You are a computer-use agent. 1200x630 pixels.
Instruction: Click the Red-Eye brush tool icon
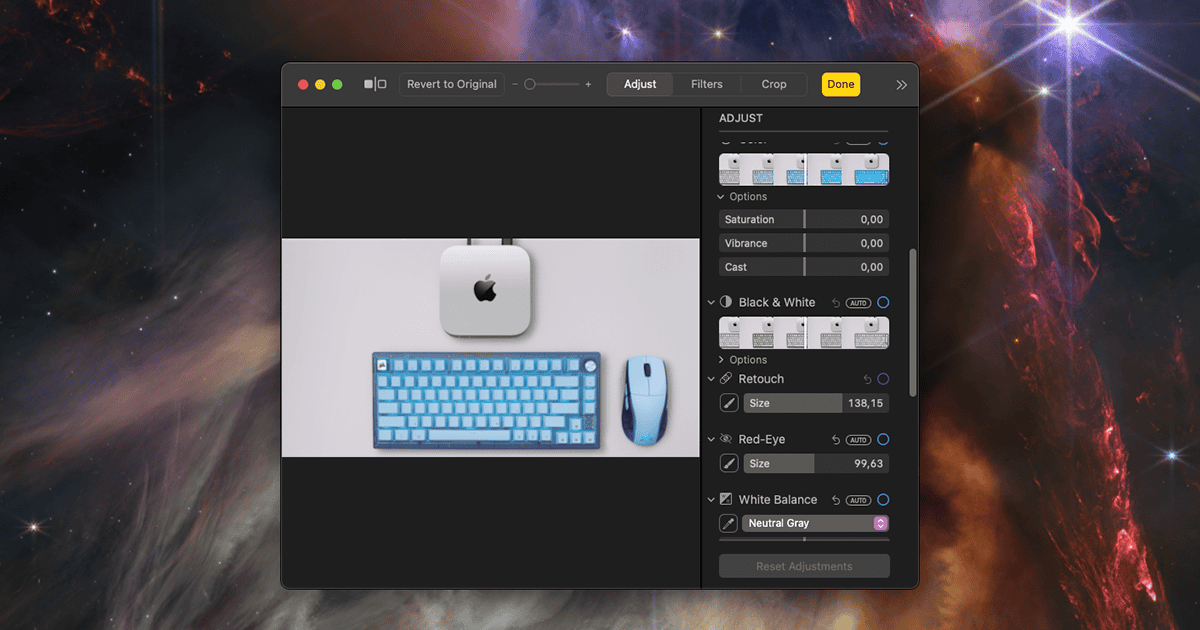coord(729,464)
